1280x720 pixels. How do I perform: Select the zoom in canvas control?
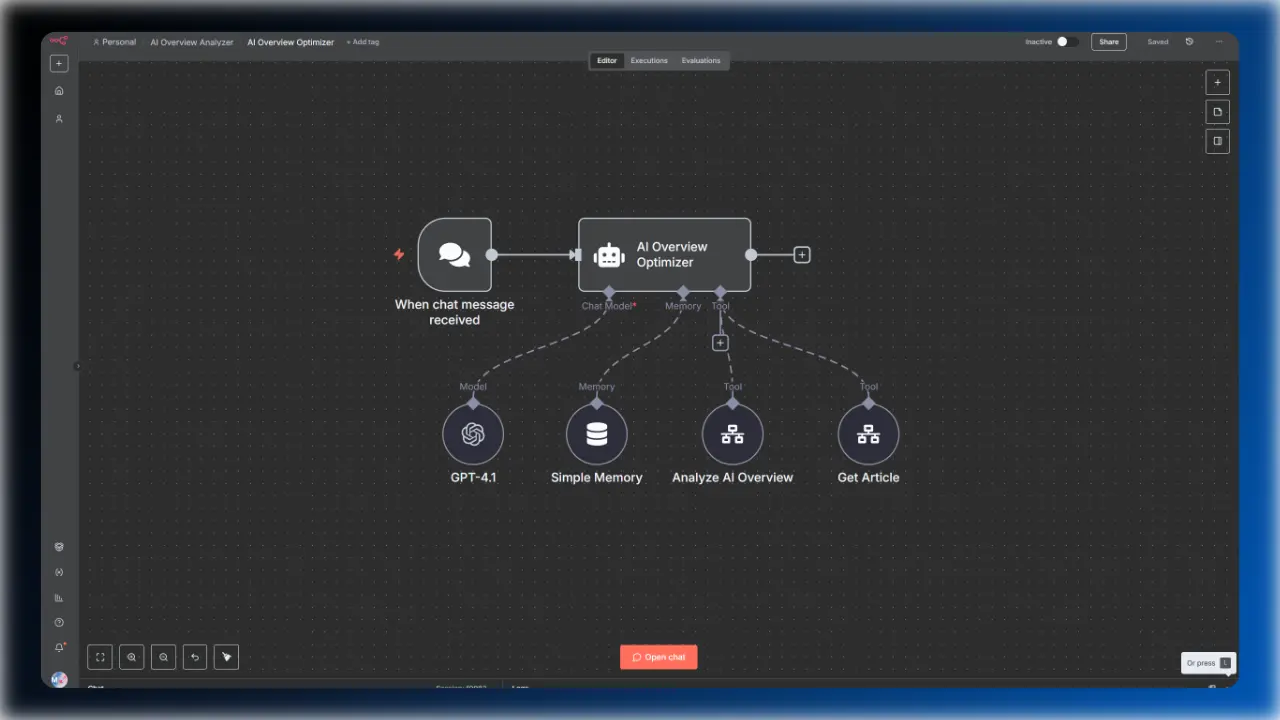tap(131, 656)
